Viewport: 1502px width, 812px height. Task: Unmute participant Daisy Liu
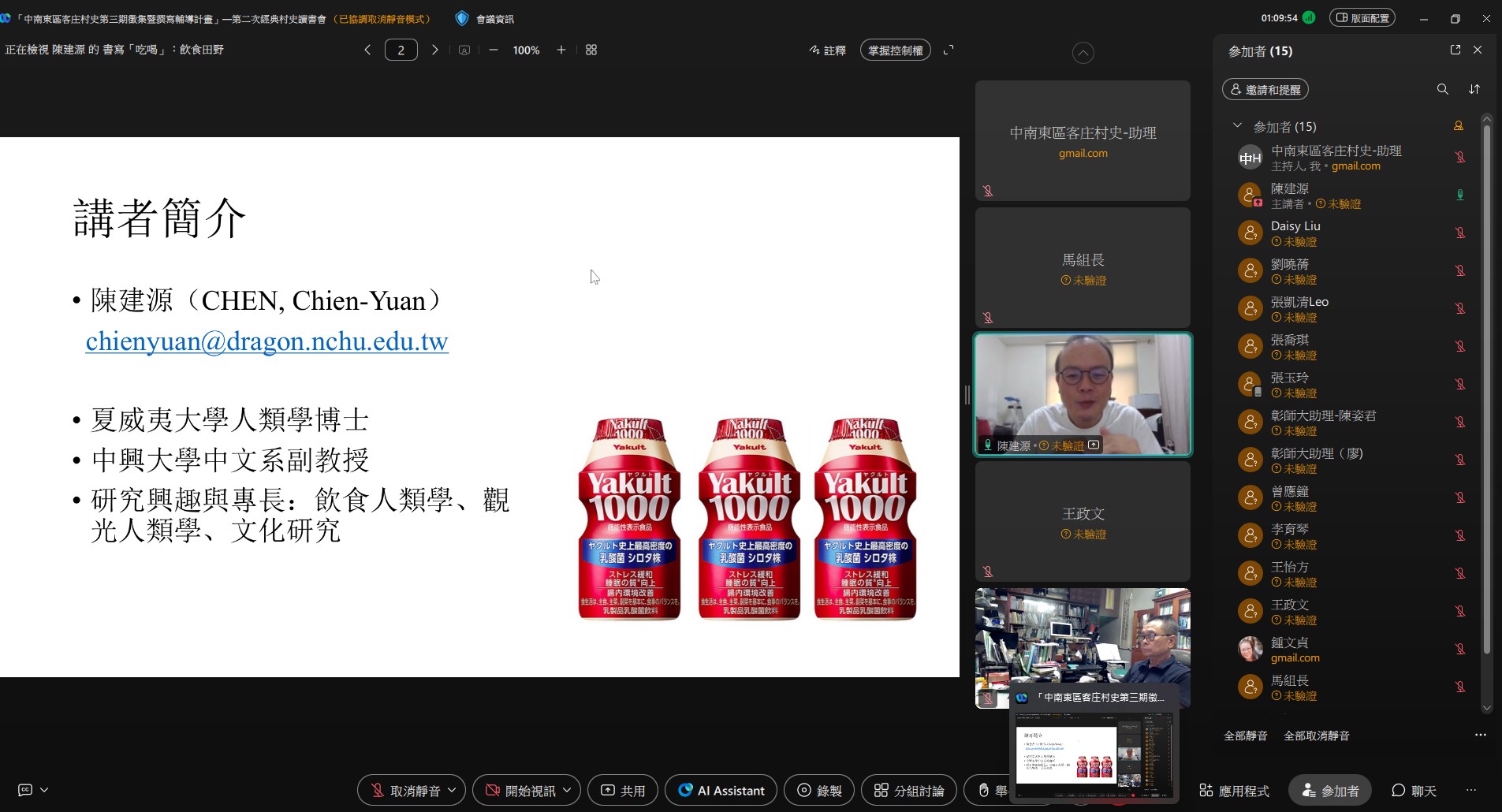(1461, 233)
